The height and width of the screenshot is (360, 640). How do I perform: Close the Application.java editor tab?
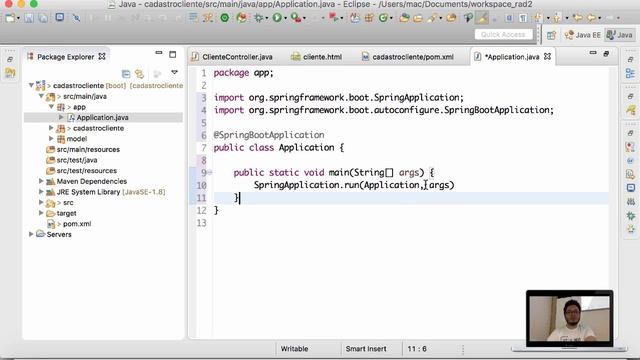[547, 56]
